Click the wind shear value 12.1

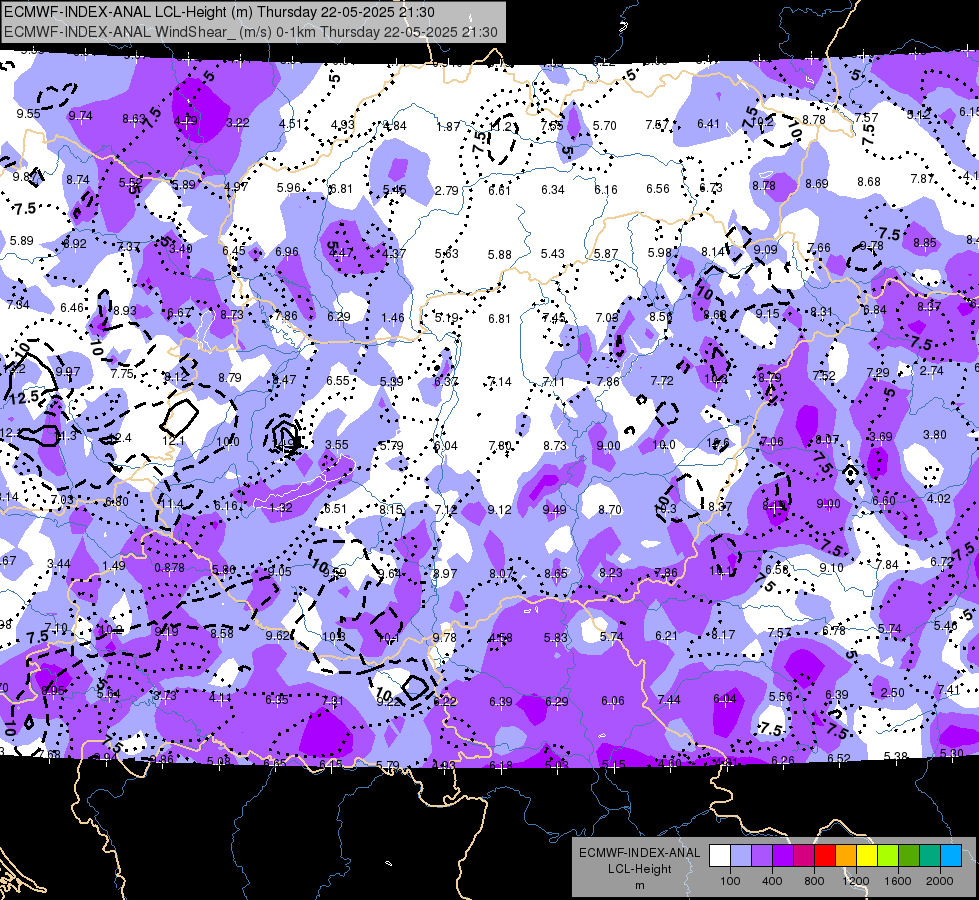173,441
